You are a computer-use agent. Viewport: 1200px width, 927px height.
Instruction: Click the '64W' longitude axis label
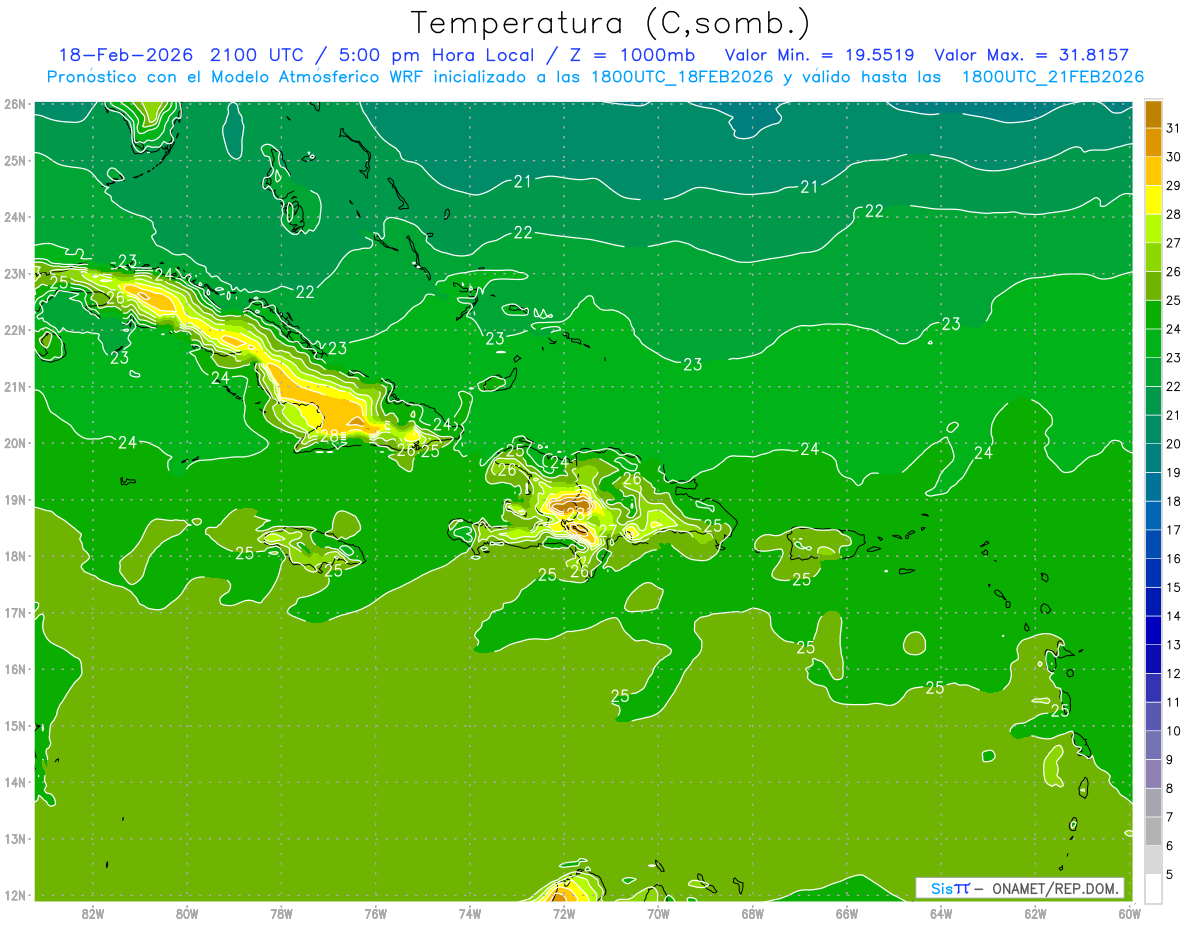click(941, 913)
